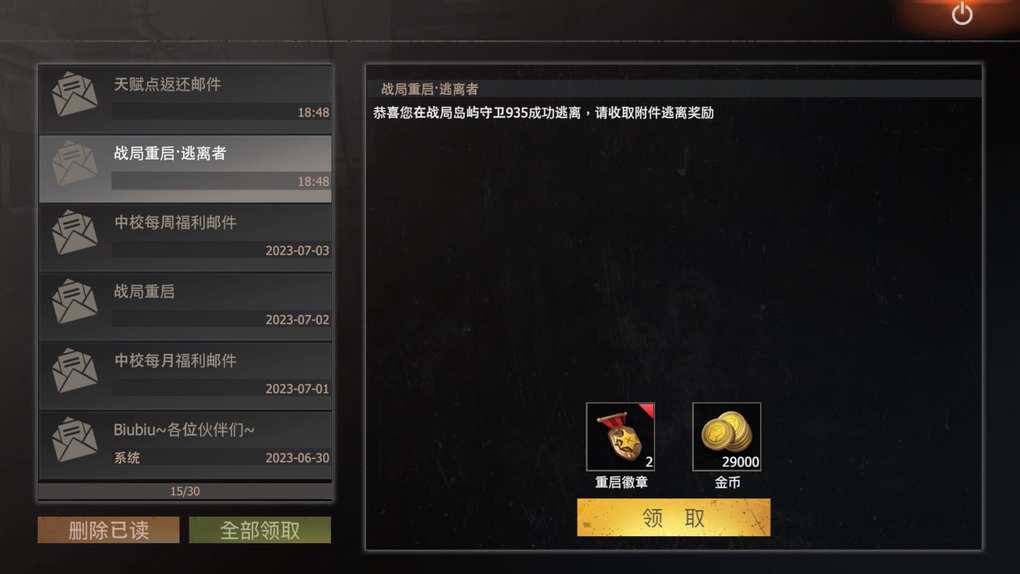Click 全部领取 to claim all mail
The width and height of the screenshot is (1020, 574).
coord(260,530)
